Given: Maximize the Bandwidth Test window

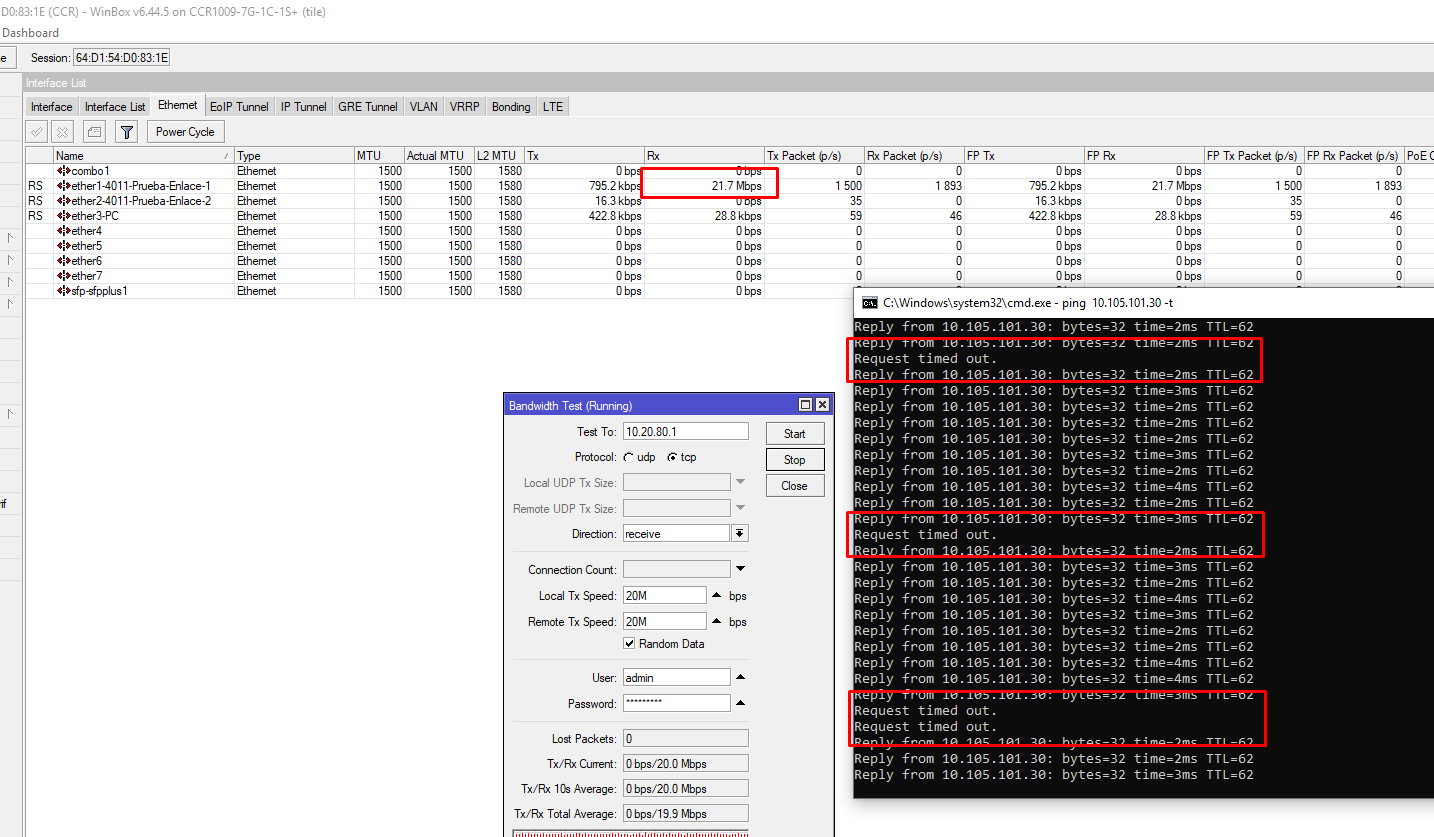Looking at the screenshot, I should [x=805, y=405].
